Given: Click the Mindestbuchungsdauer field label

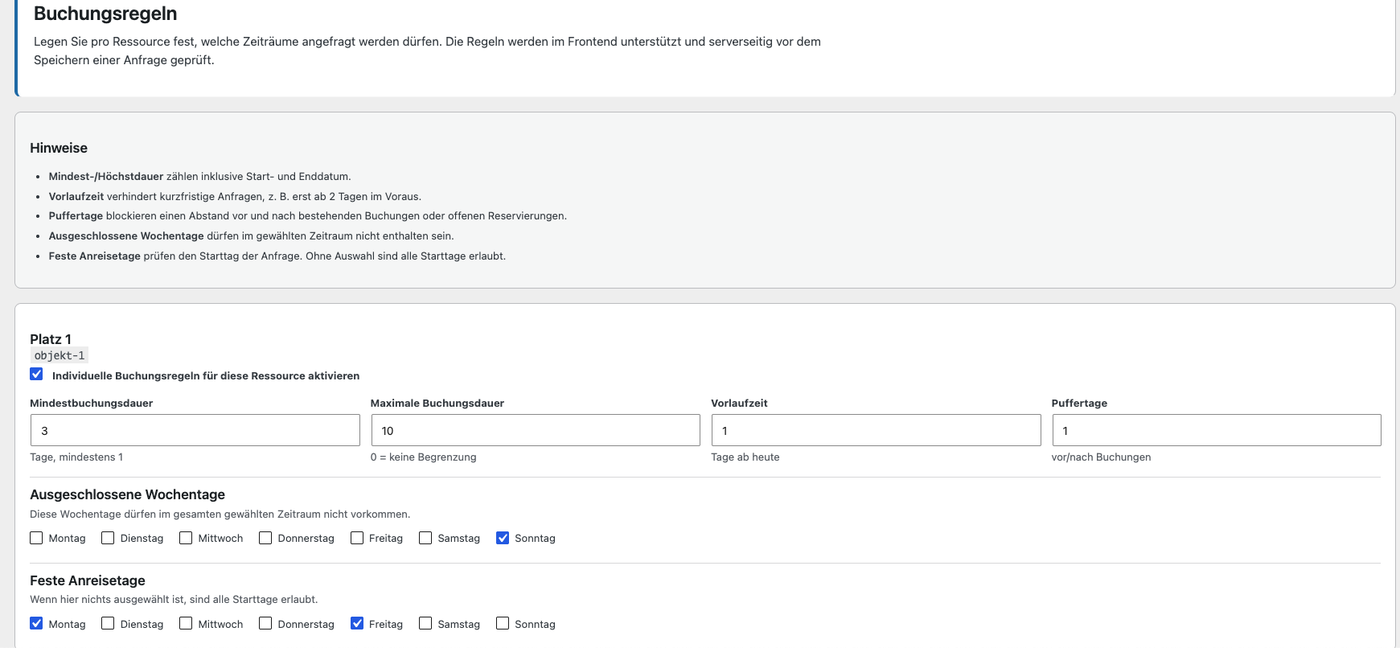Looking at the screenshot, I should coord(91,403).
